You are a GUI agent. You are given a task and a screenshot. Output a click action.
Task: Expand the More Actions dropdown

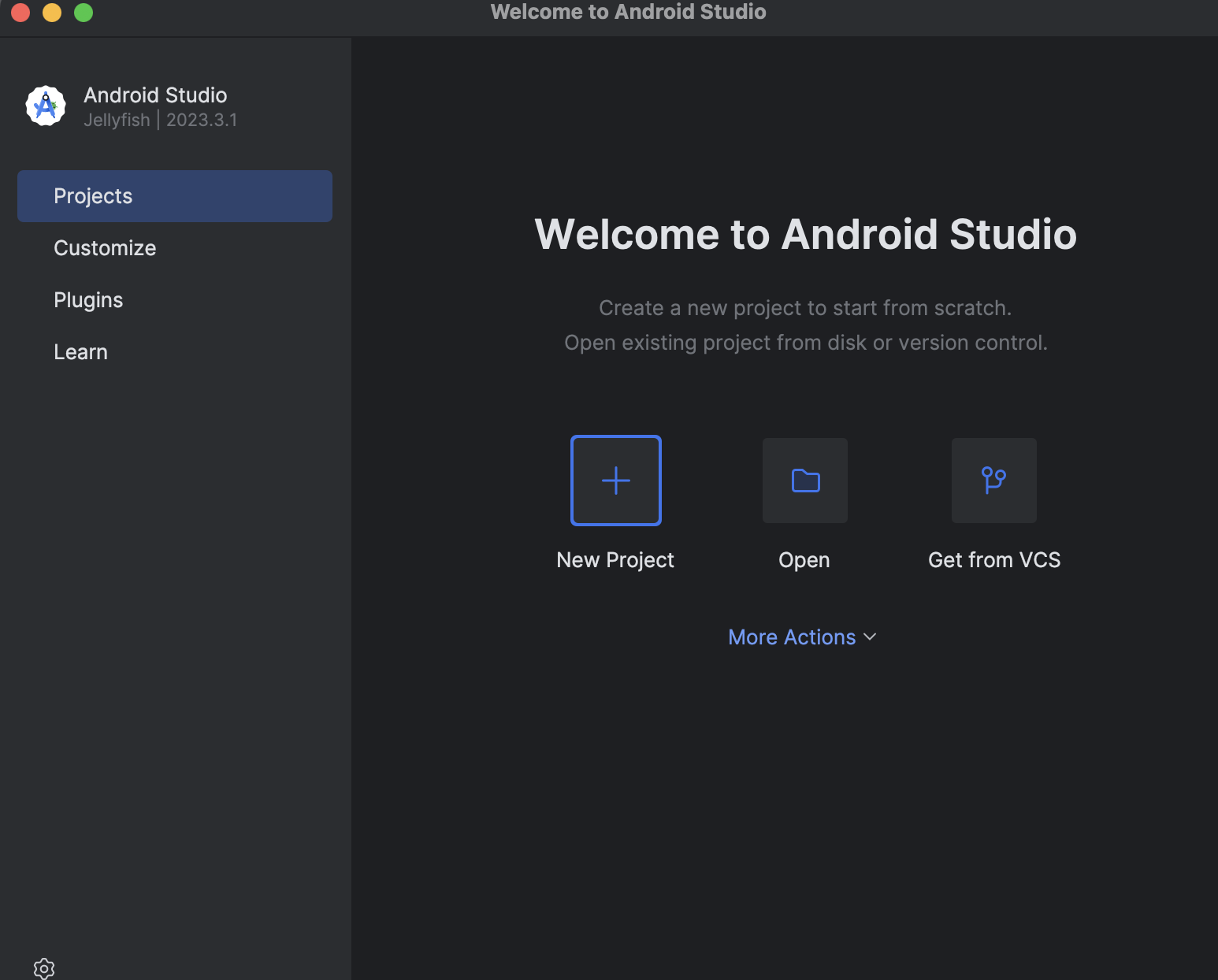(802, 637)
